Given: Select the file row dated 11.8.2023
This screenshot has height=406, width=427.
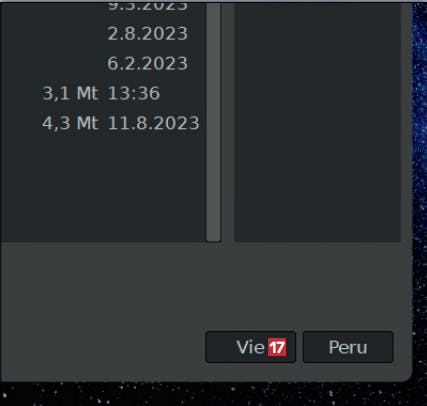Looking at the screenshot, I should tap(103, 123).
